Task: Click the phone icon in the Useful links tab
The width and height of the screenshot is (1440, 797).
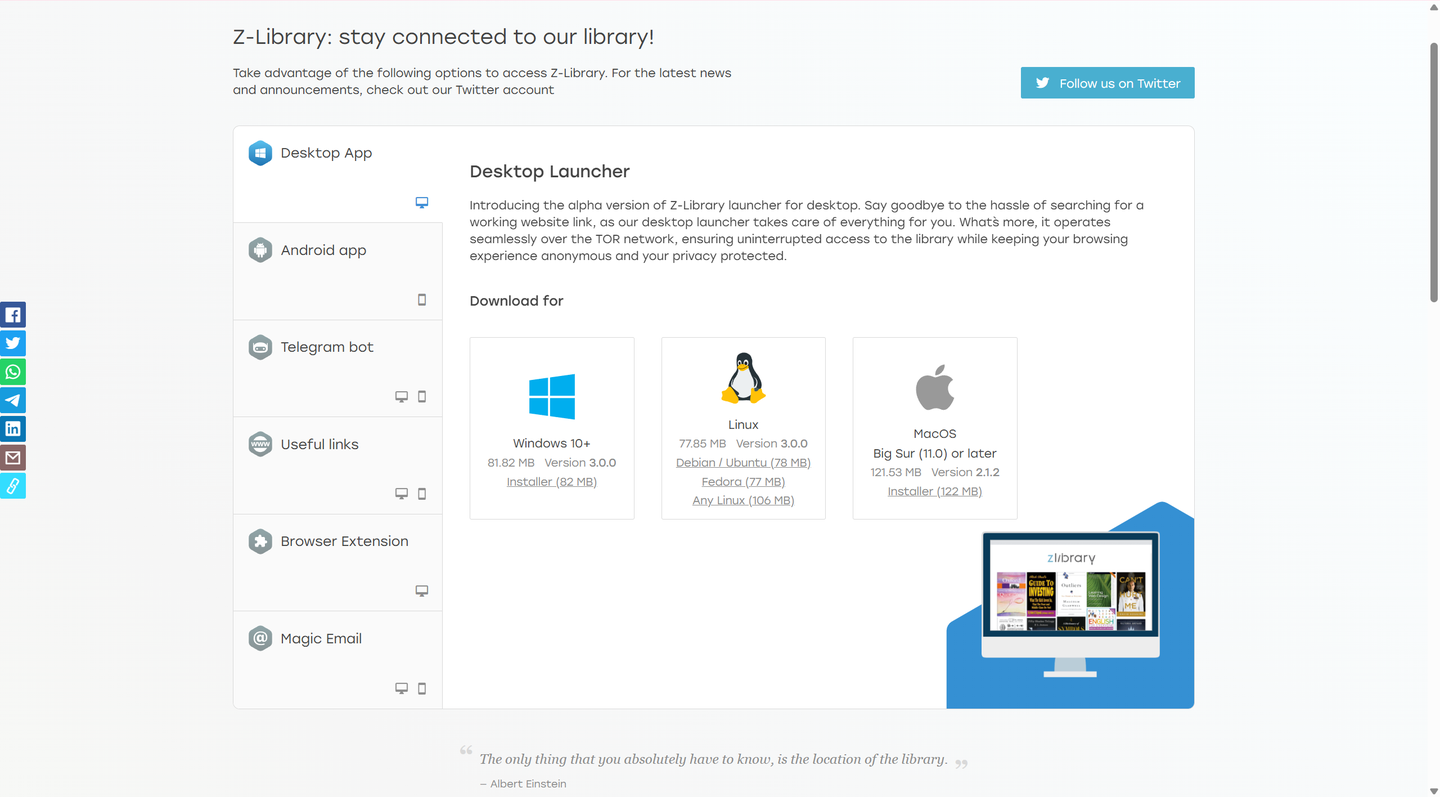Action: pyautogui.click(x=422, y=494)
